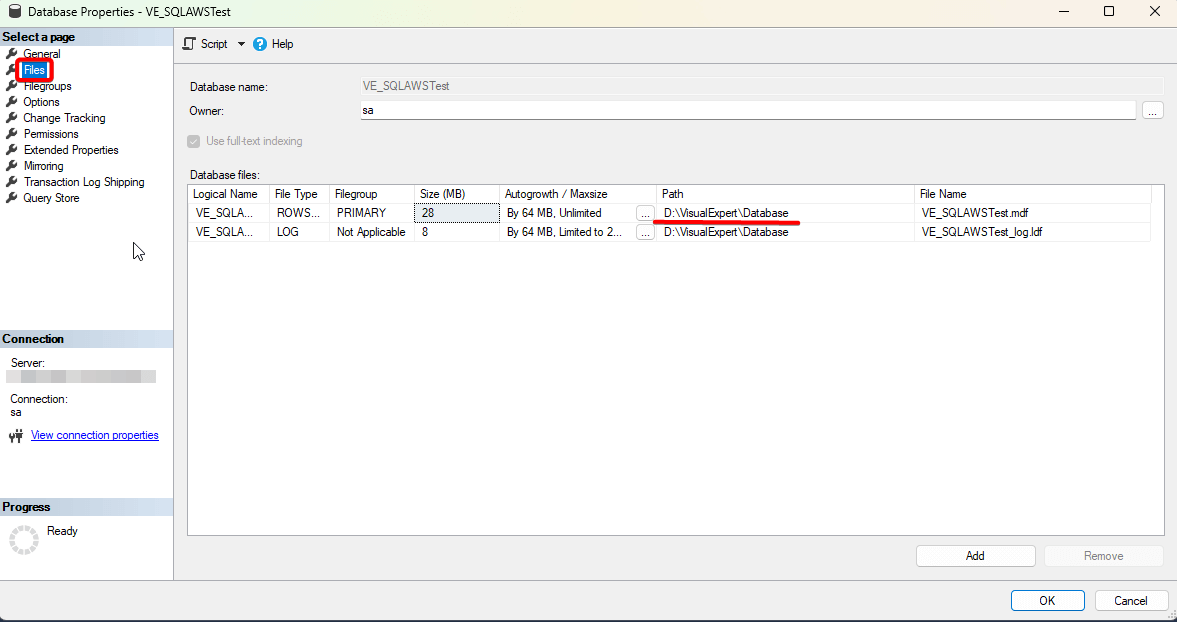Image resolution: width=1177 pixels, height=622 pixels.
Task: Click the wrench icon beside Mirroring
Action: (x=11, y=166)
